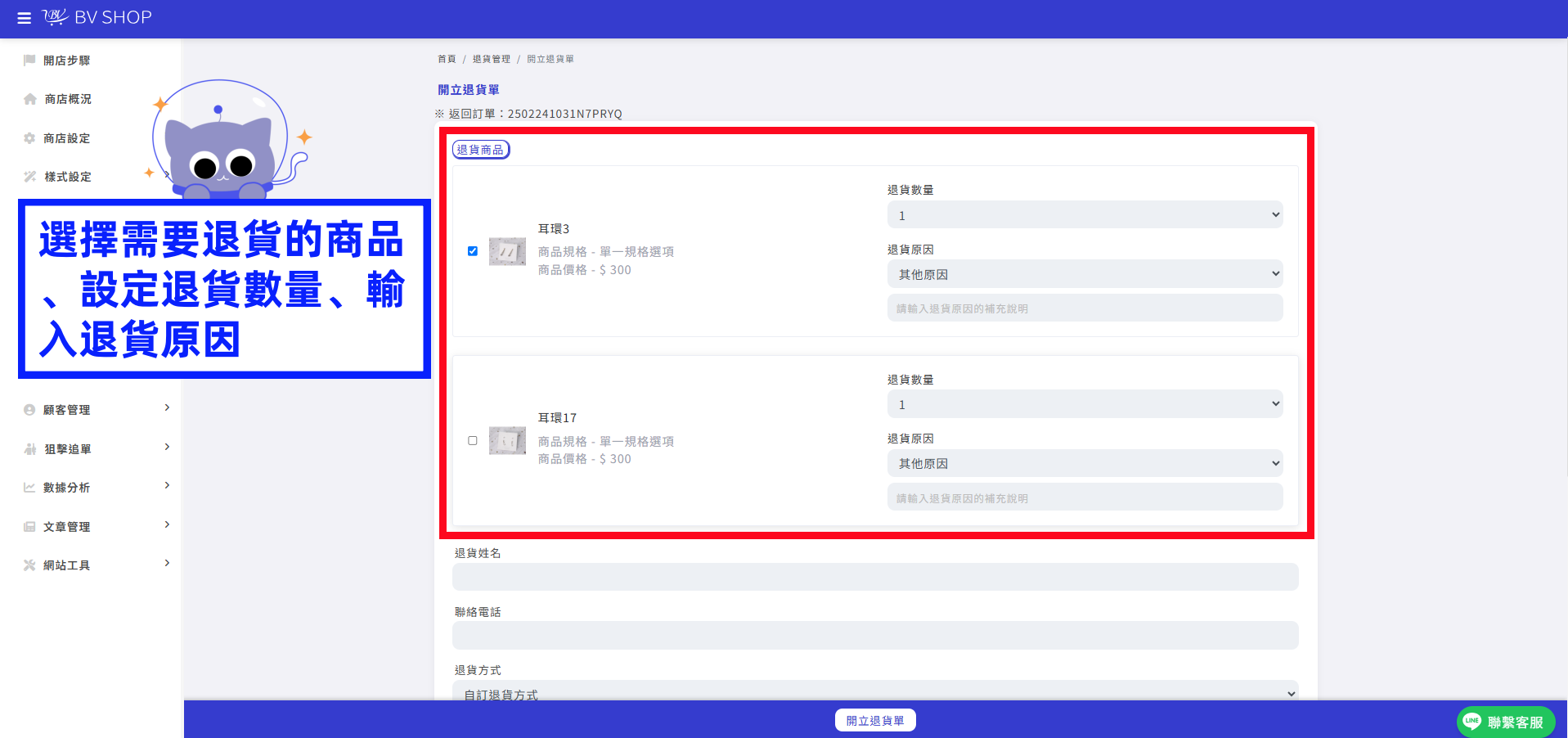Click the icon beside 狙擊追單
The image size is (1568, 738).
pos(30,449)
